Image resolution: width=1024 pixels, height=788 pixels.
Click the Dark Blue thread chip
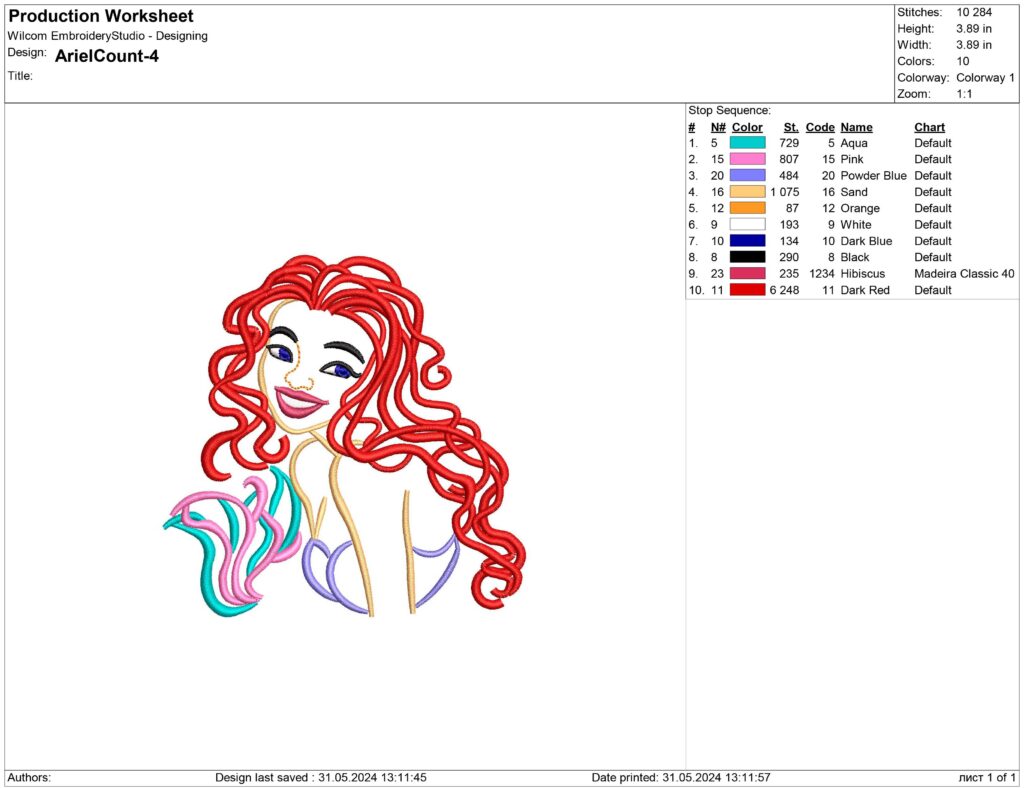click(746, 240)
